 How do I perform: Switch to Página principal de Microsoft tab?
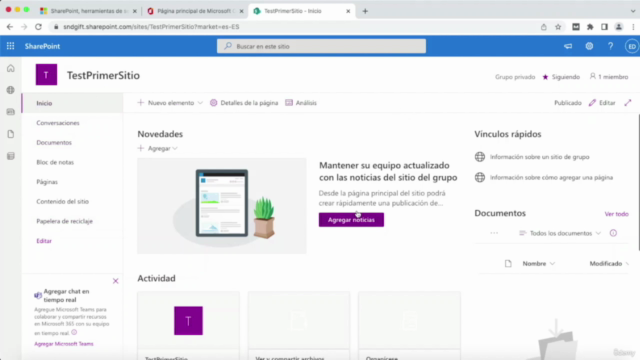point(196,11)
